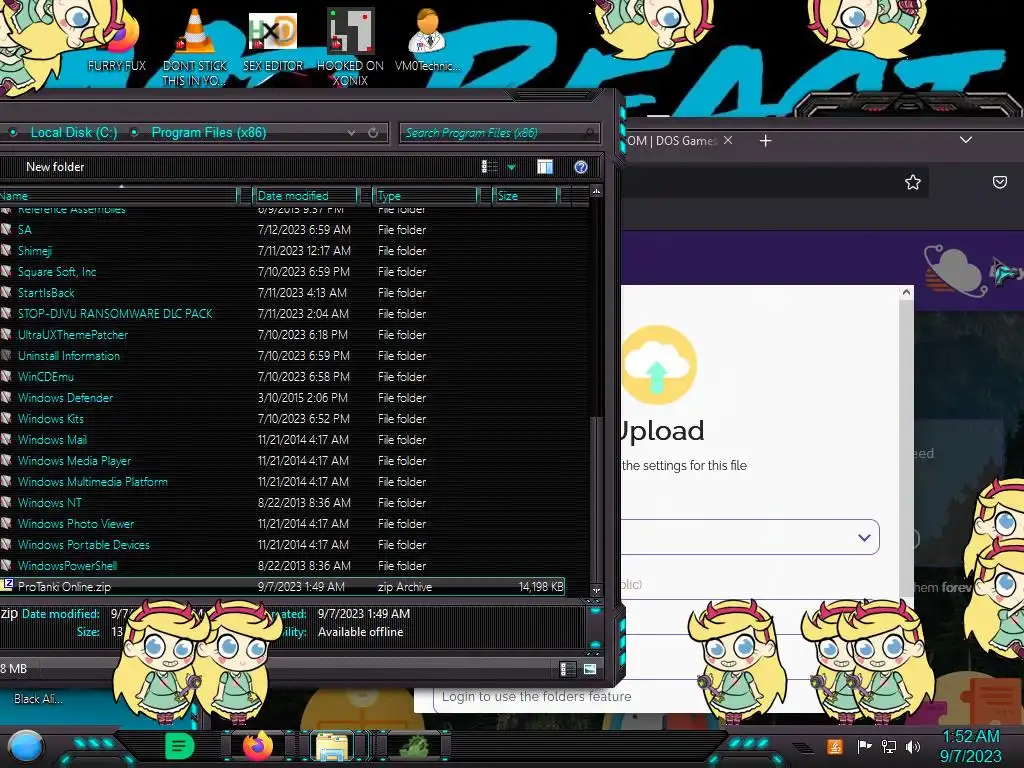Toggle the Explorer preview pane button
Screen dimensions: 1024x768
(545, 167)
